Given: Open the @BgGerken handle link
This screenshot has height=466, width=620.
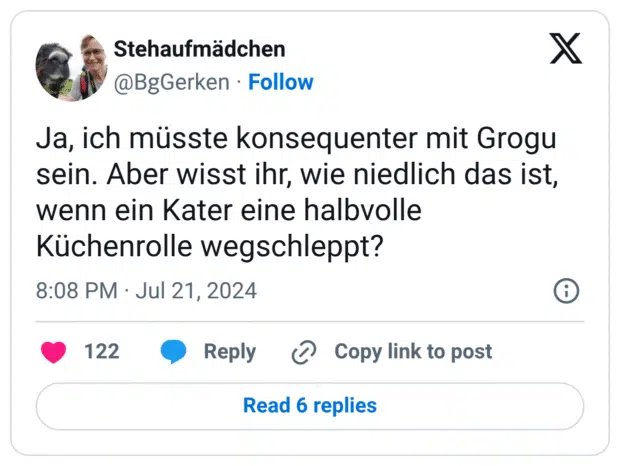Looking at the screenshot, I should click(x=173, y=82).
